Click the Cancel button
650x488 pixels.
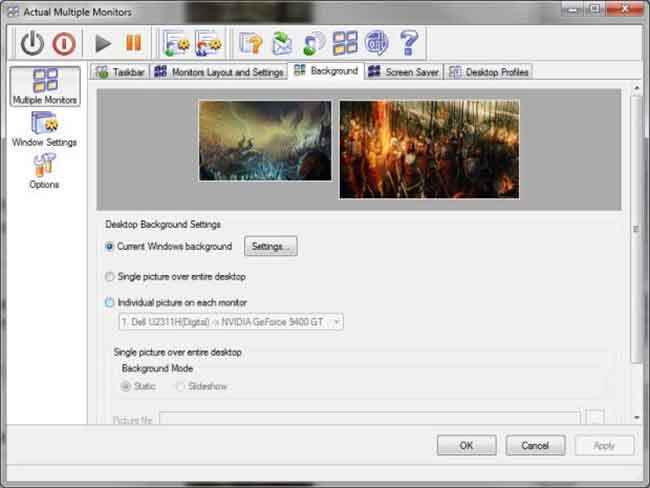tap(535, 445)
